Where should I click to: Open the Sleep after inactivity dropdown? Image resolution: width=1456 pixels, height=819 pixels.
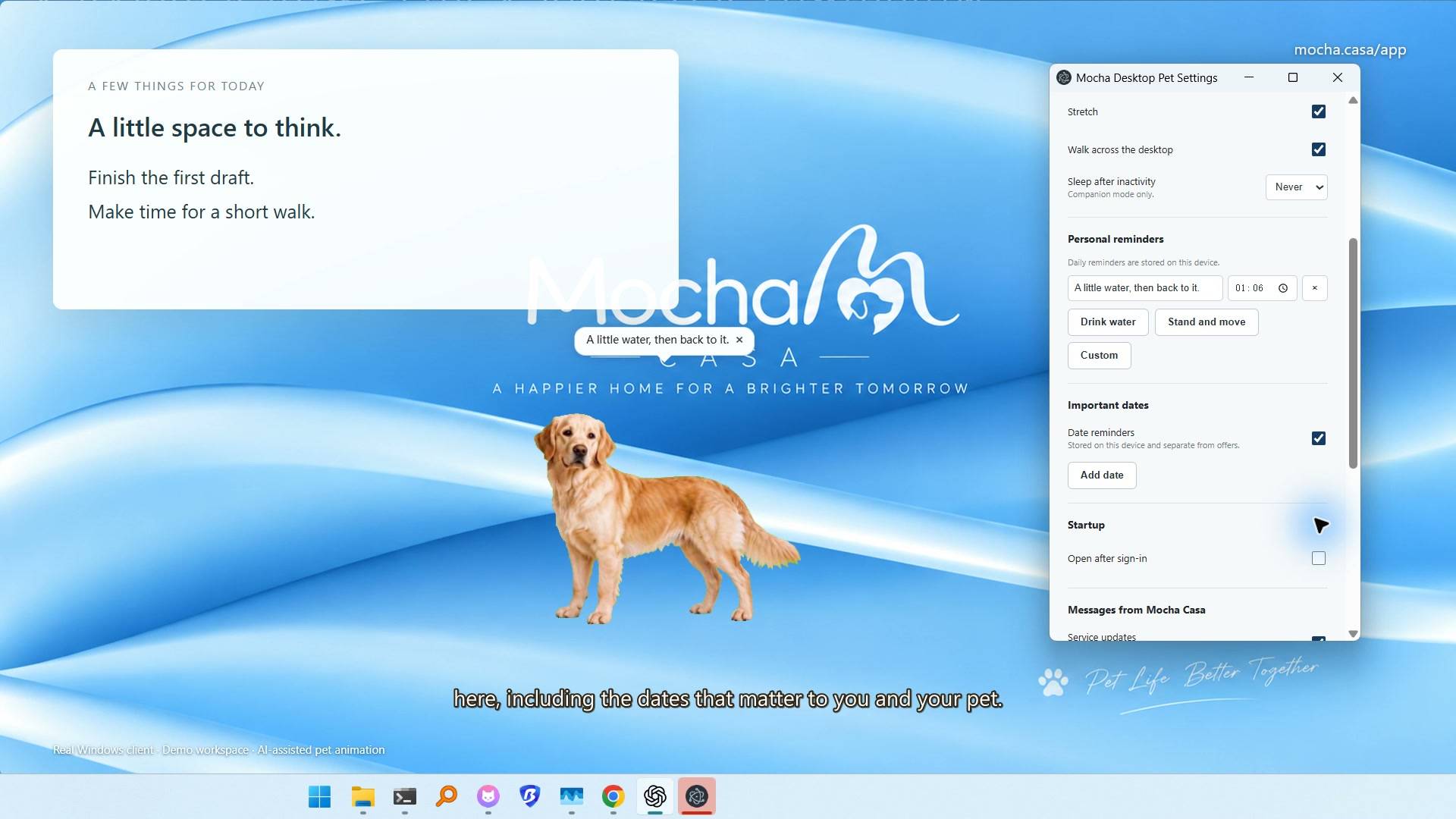click(1297, 187)
